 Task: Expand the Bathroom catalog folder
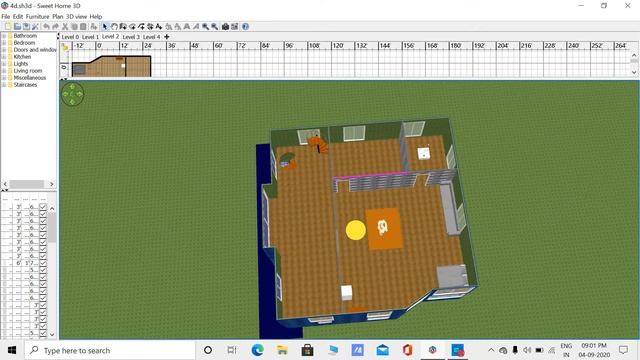click(4, 36)
